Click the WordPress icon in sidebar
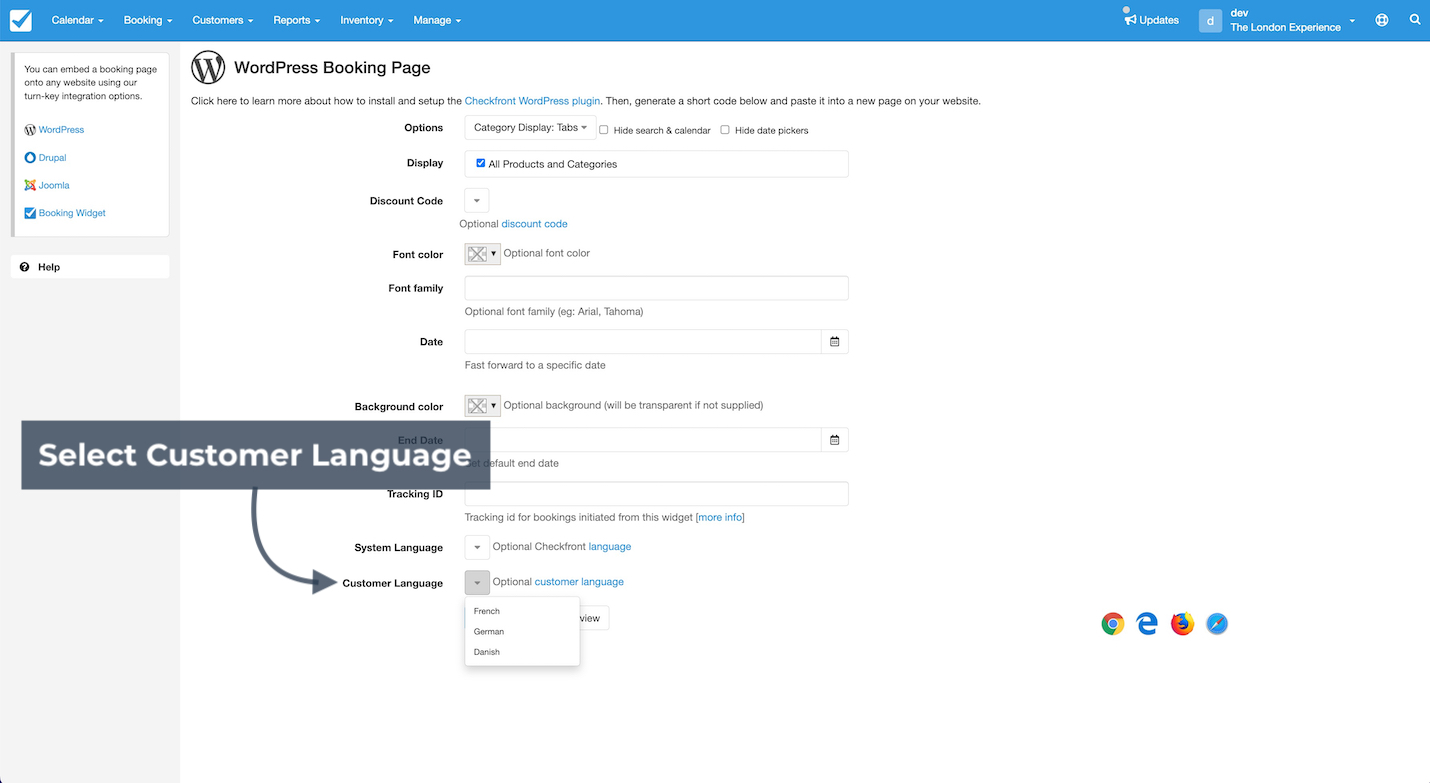Screen dimensions: 1430x783 (x=30, y=130)
